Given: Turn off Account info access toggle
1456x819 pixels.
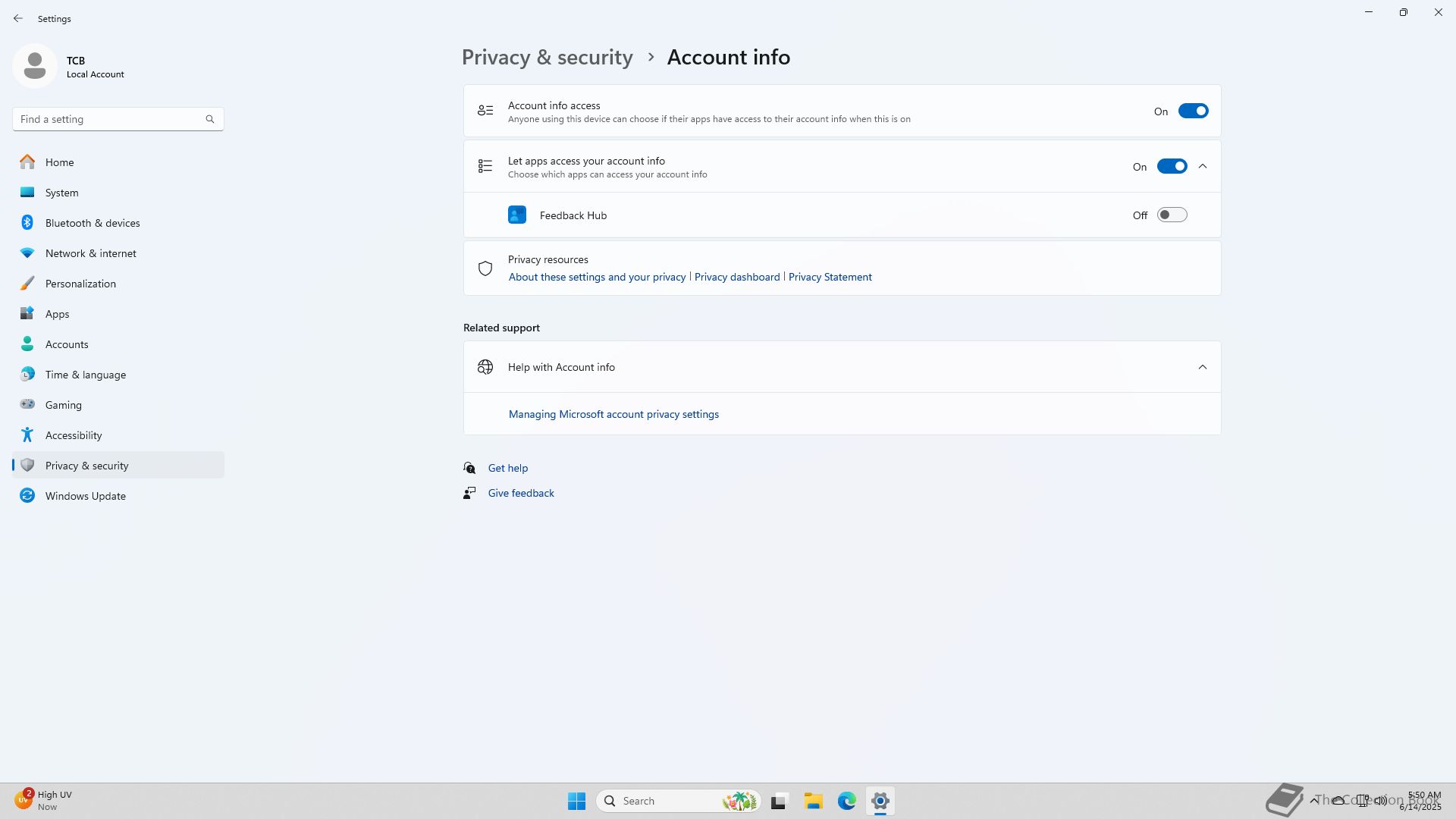Looking at the screenshot, I should pos(1193,111).
